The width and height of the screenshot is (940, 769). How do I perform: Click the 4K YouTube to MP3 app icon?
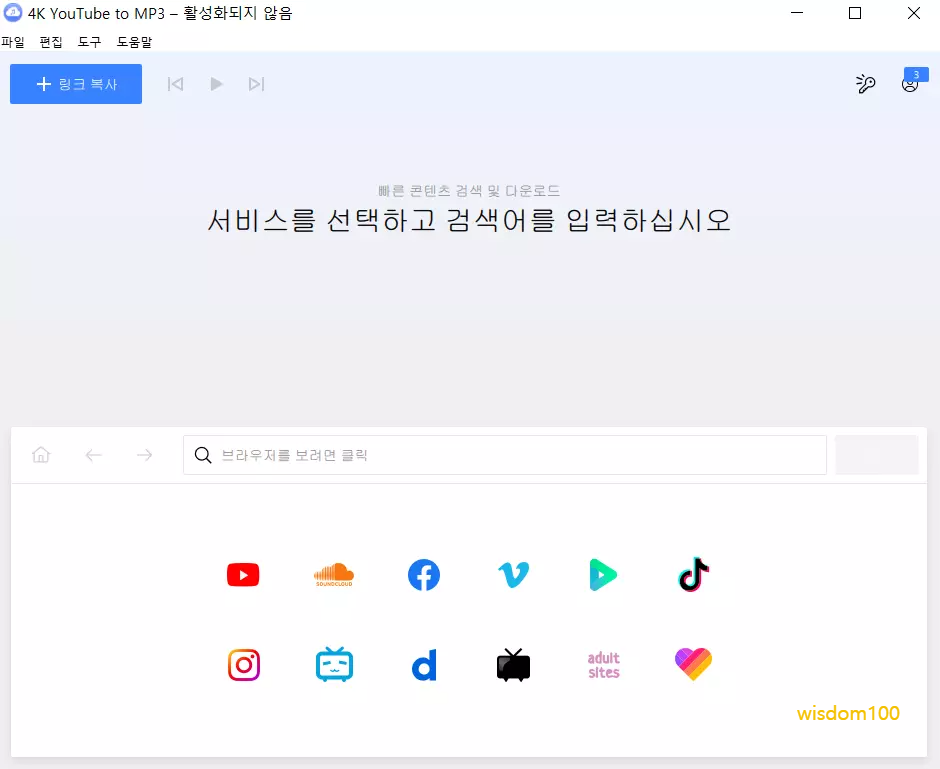point(13,13)
